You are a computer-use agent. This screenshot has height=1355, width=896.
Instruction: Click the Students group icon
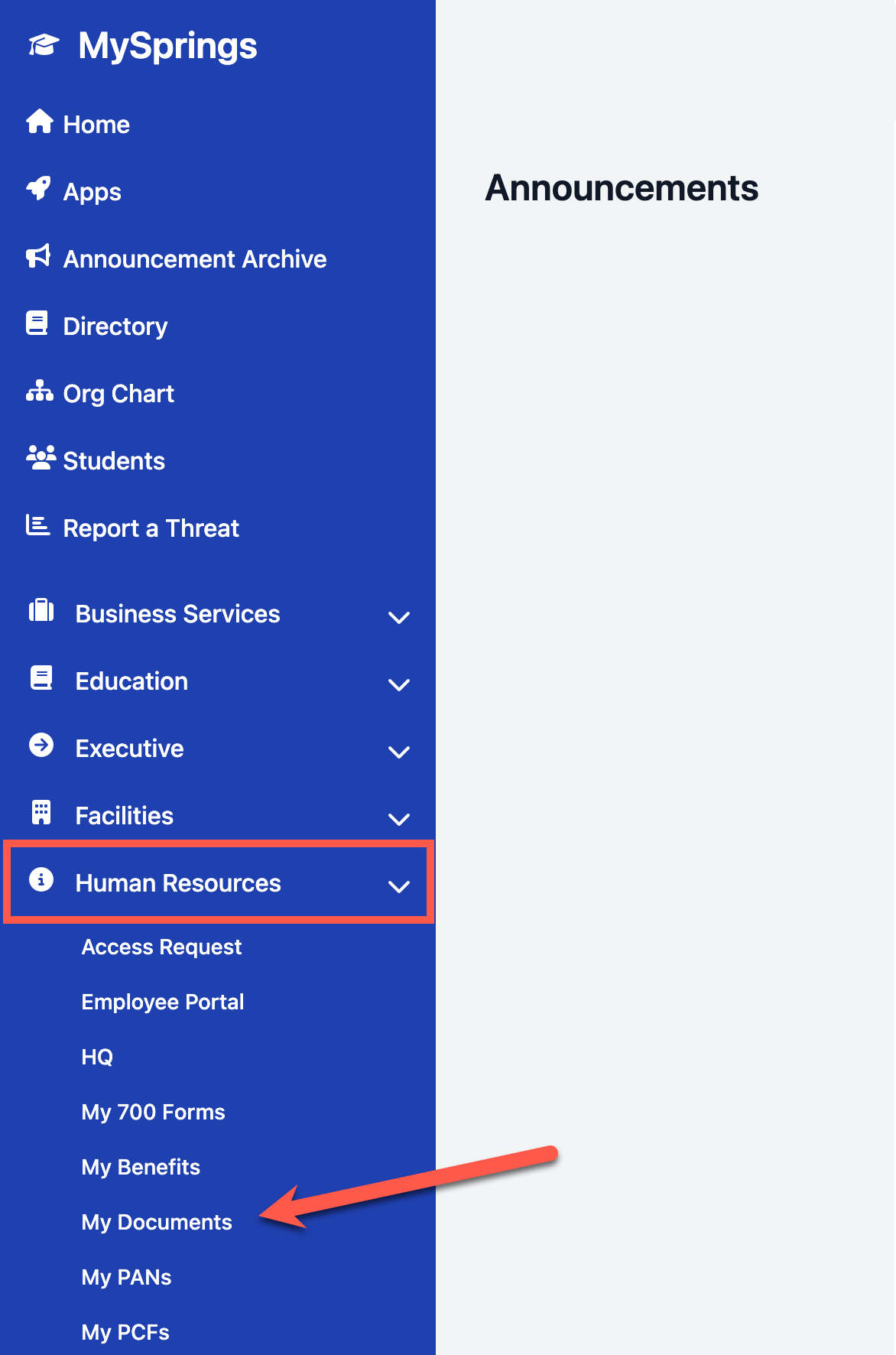41,458
